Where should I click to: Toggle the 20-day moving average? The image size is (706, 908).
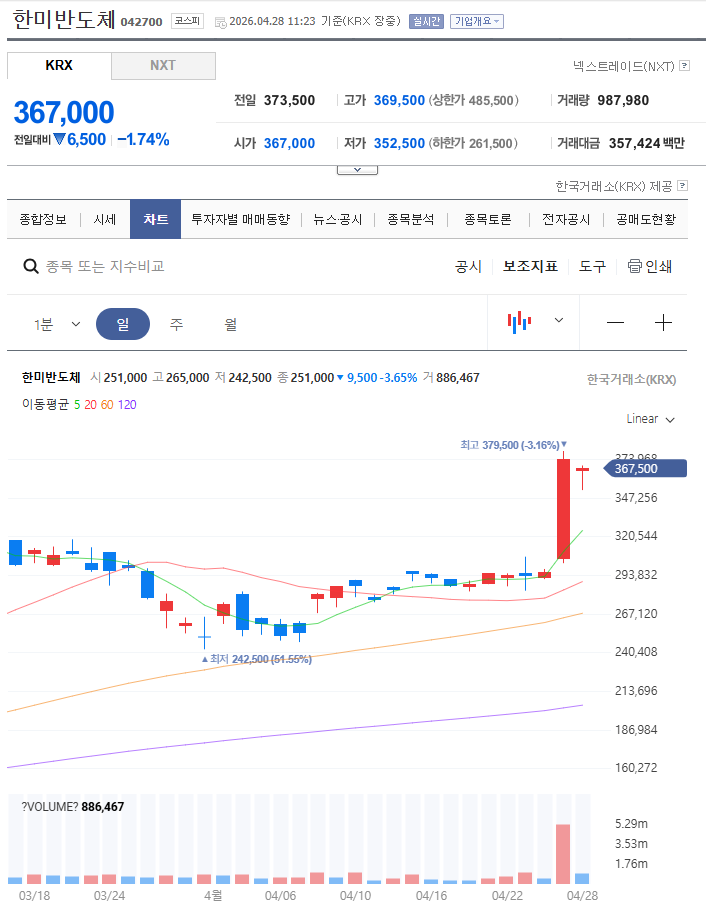pyautogui.click(x=90, y=405)
